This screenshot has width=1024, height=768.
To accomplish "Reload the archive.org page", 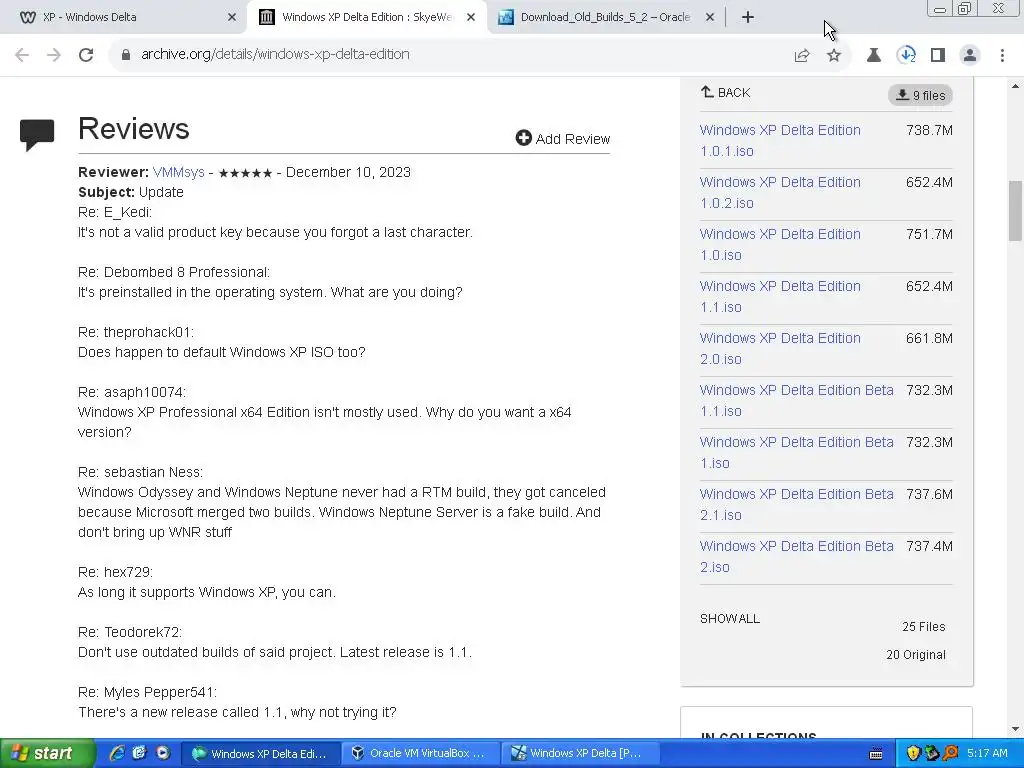I will click(86, 55).
